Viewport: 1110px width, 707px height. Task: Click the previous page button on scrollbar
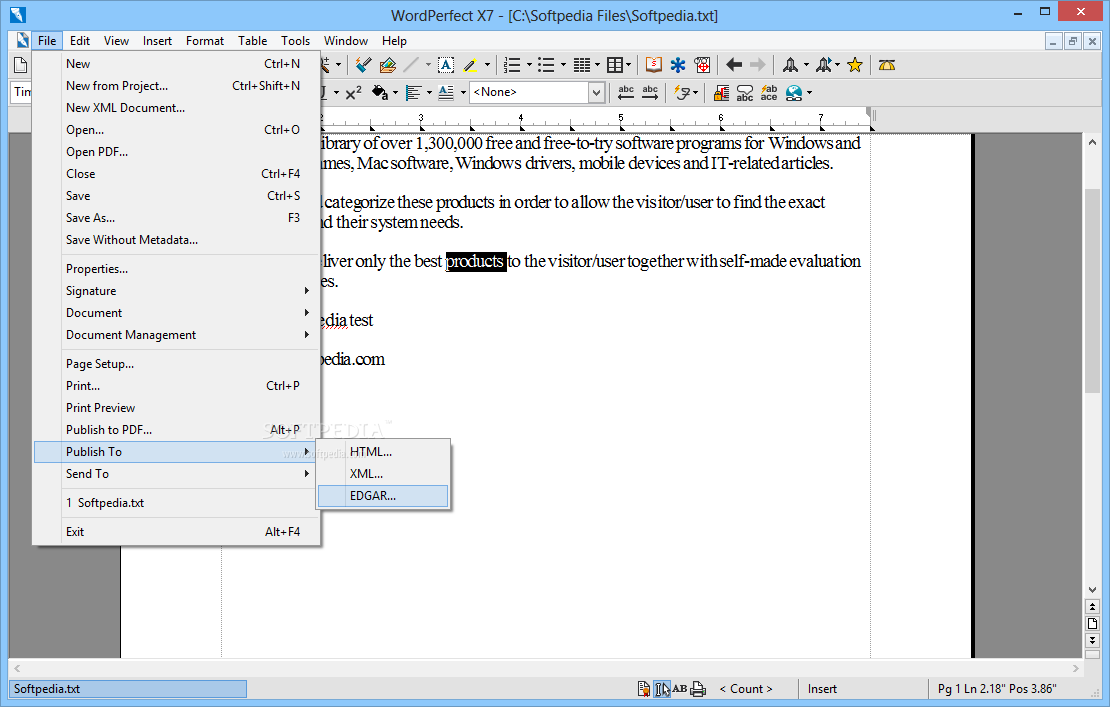tap(1092, 607)
